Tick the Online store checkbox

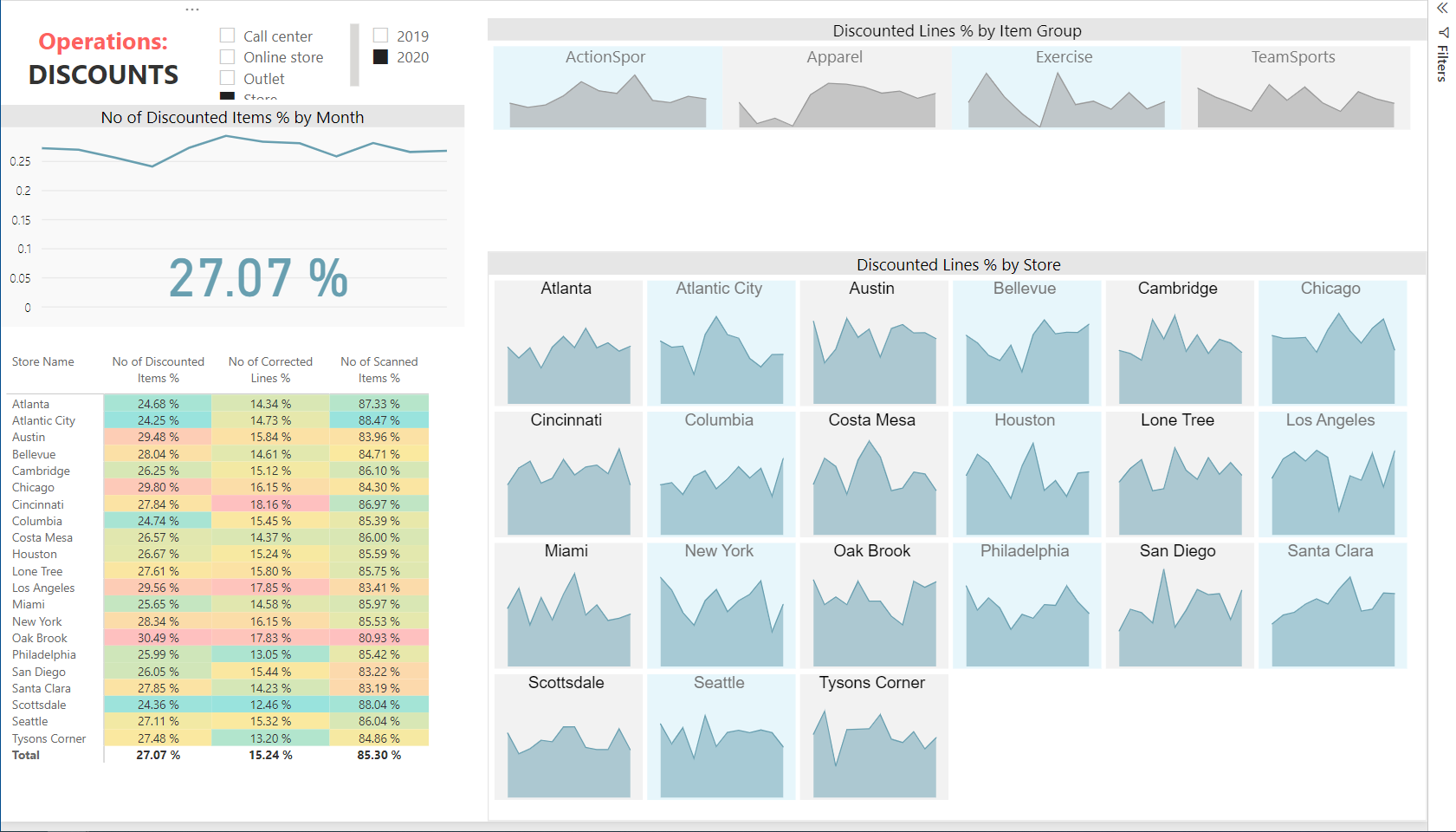pos(228,57)
